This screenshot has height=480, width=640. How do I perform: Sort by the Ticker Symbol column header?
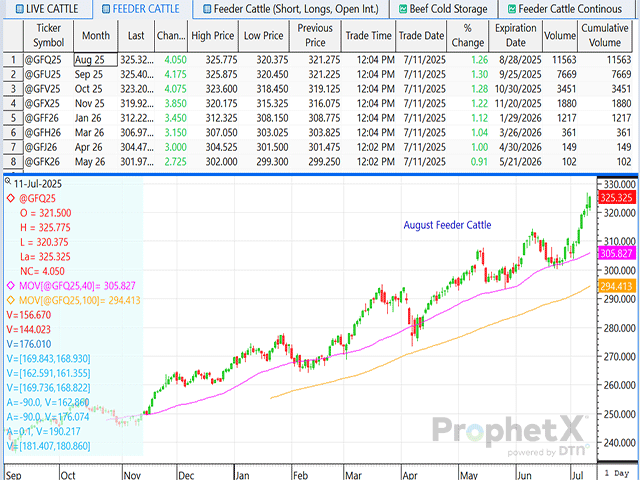coord(49,36)
